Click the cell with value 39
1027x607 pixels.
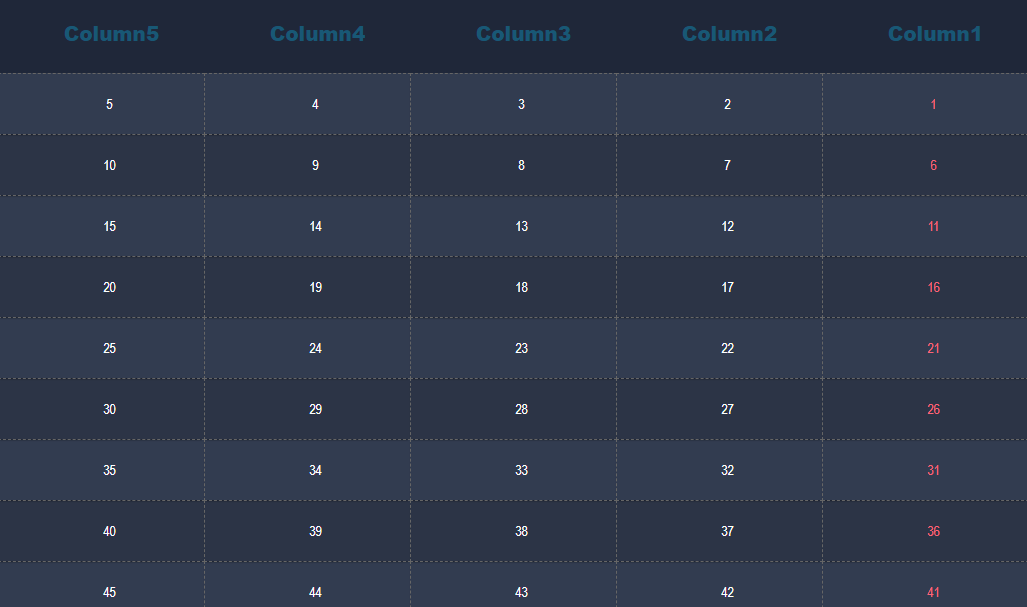click(x=315, y=531)
